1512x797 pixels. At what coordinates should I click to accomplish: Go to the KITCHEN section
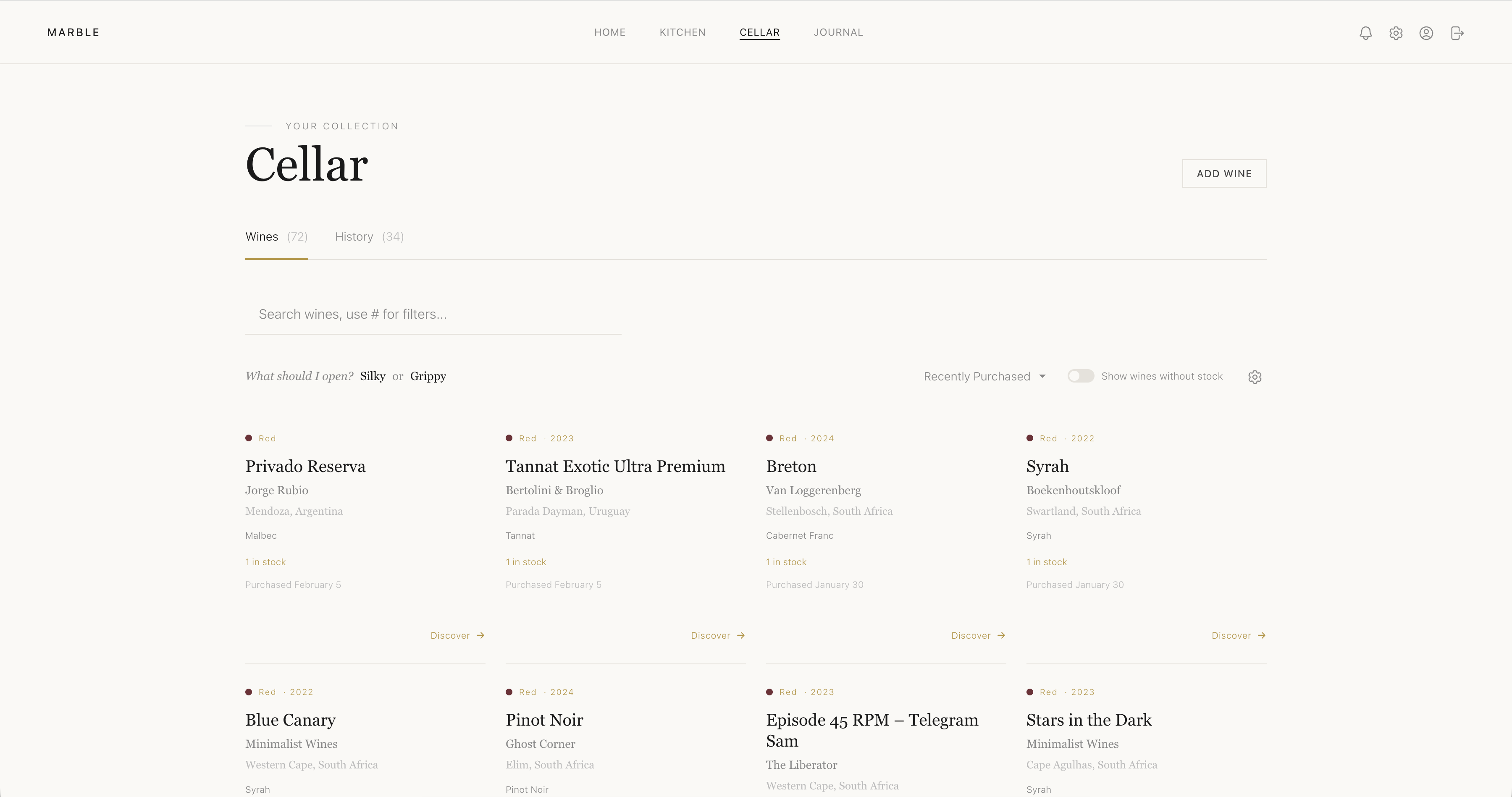682,32
